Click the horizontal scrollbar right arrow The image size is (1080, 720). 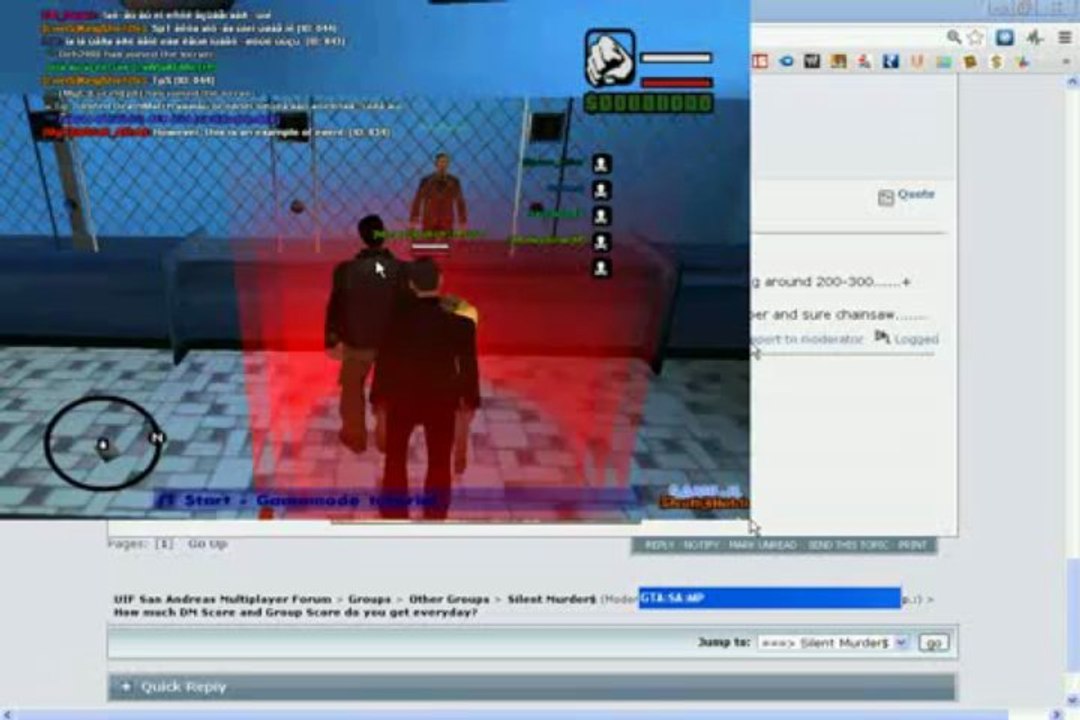tap(1056, 714)
